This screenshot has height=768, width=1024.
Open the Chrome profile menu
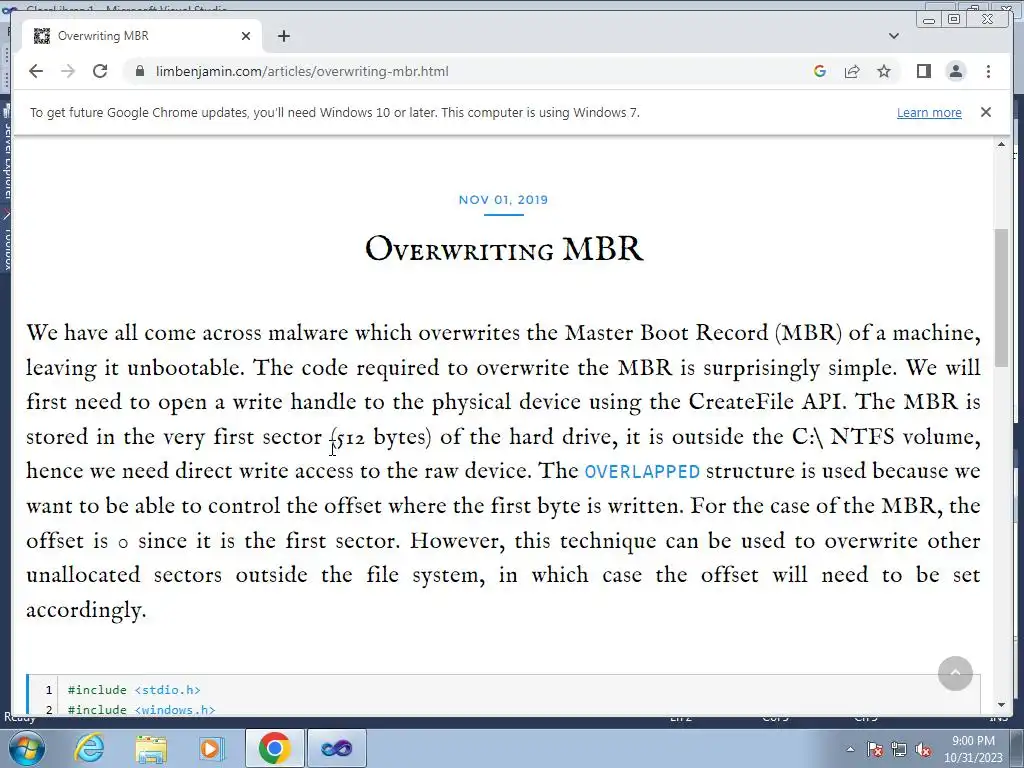coord(955,71)
